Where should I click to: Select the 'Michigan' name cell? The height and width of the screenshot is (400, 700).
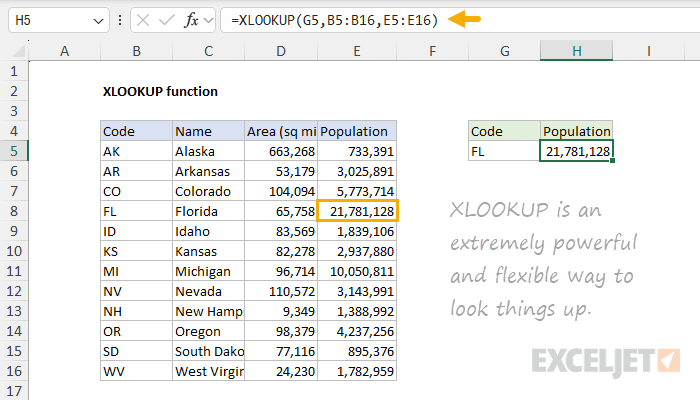(x=208, y=271)
